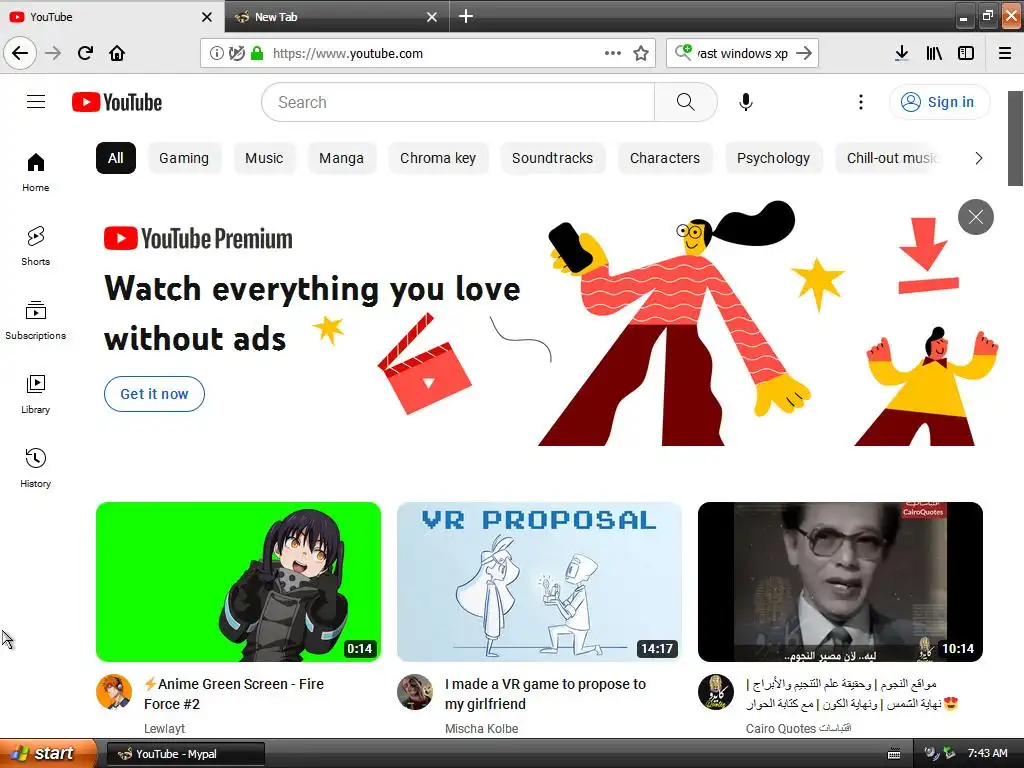Click the browser forward arrow

click(53, 53)
